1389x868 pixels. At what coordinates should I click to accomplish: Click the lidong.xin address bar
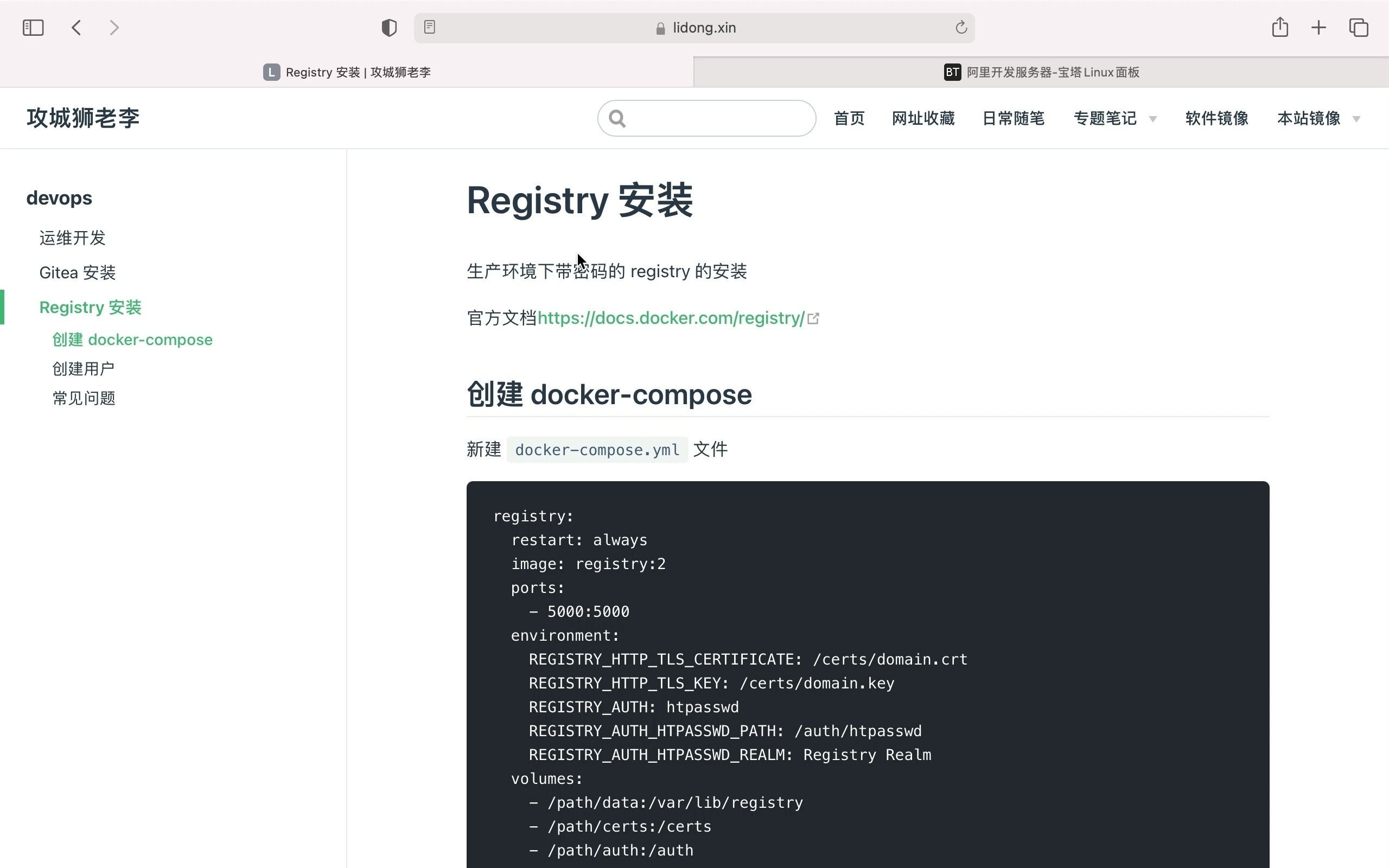tap(694, 28)
